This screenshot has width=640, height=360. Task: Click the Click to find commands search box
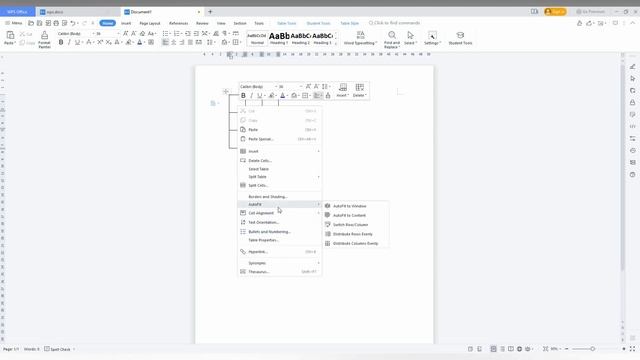pyautogui.click(x=395, y=23)
